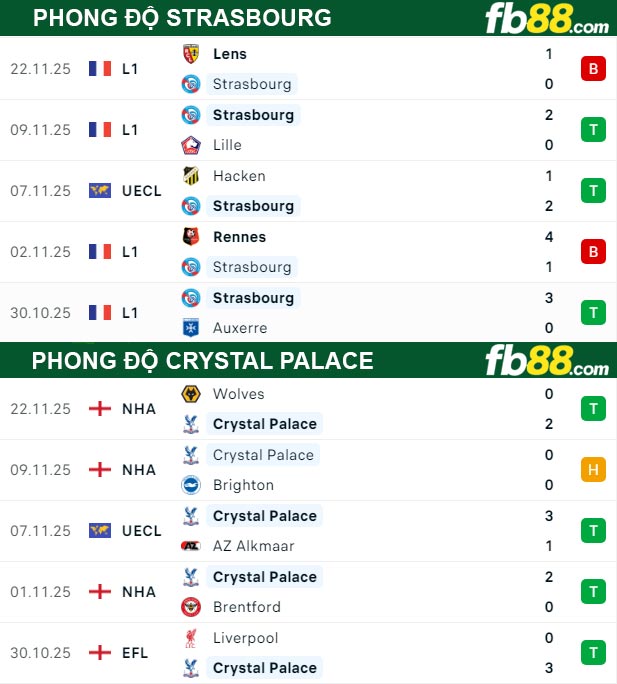This screenshot has width=617, height=684.
Task: Select the Hacken team logo
Action: [x=191, y=176]
